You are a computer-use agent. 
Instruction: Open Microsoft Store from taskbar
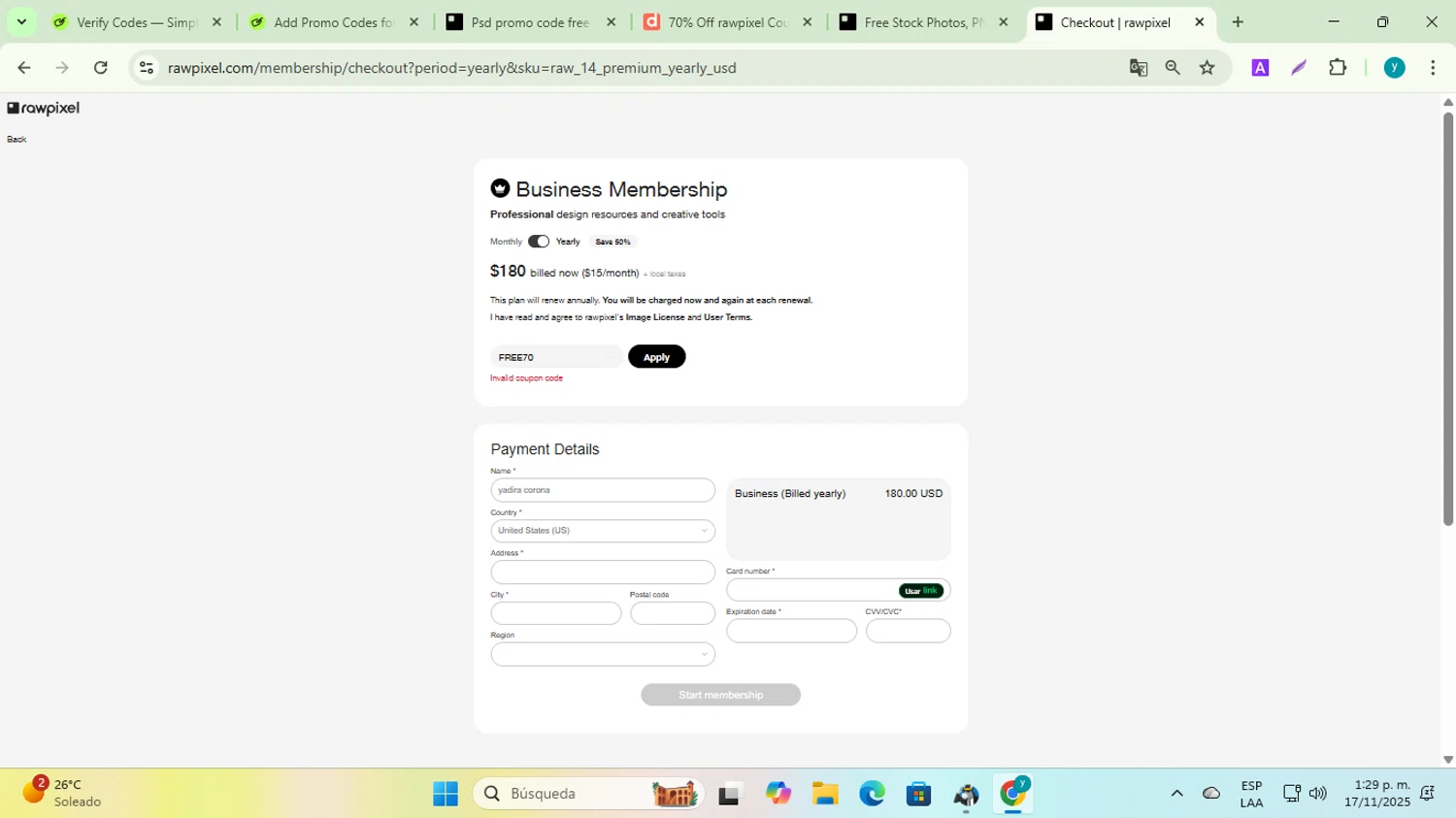pos(919,794)
